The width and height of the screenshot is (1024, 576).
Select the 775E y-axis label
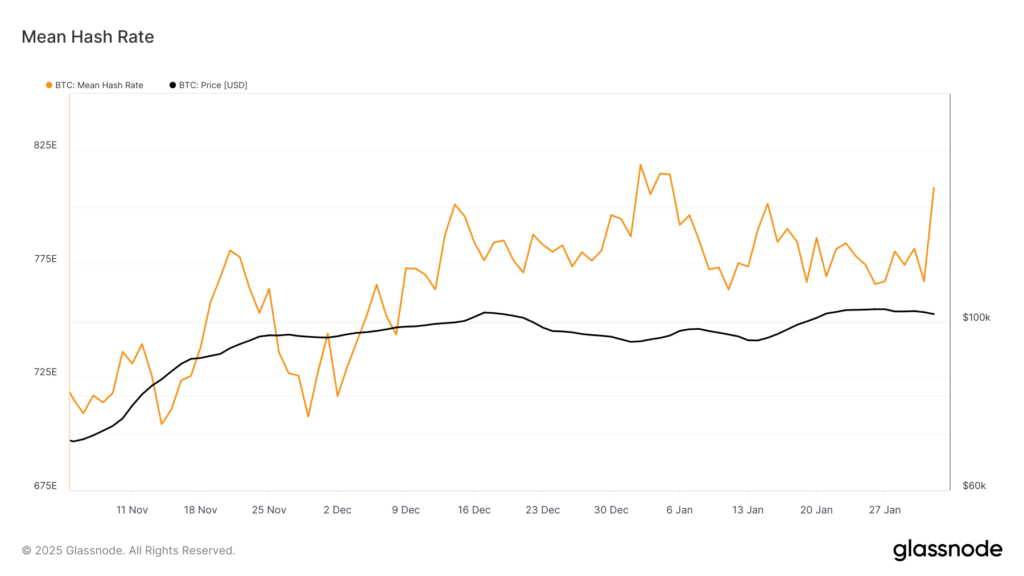pos(45,260)
